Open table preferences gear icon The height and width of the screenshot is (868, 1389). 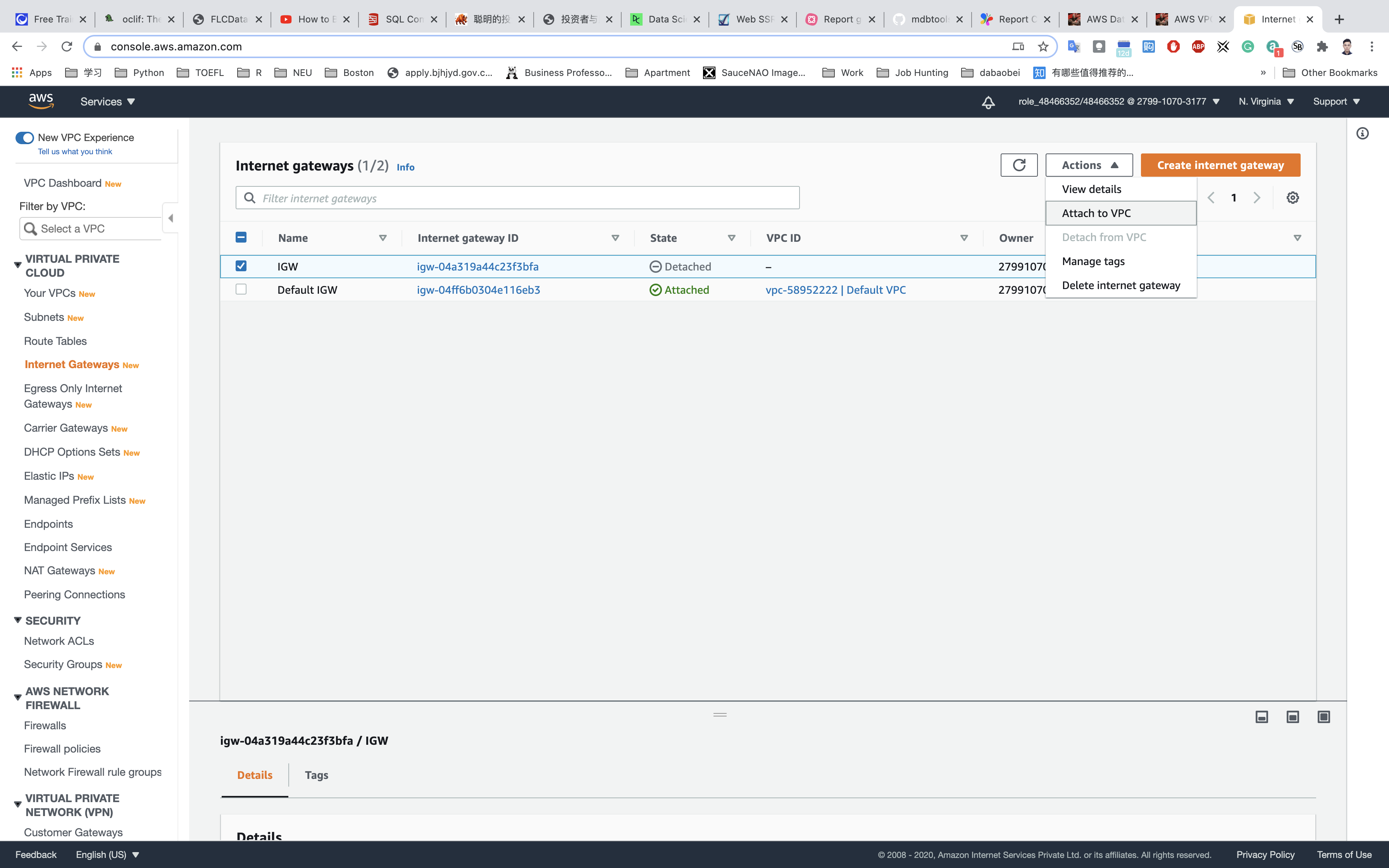[1292, 198]
